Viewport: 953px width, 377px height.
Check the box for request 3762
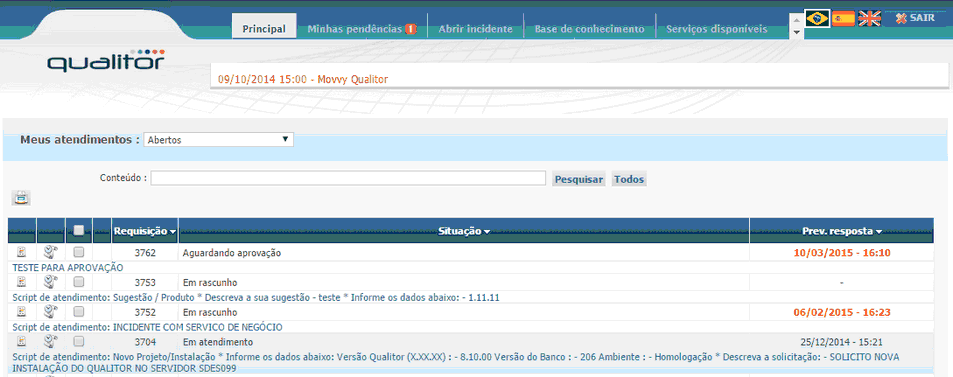coord(78,252)
